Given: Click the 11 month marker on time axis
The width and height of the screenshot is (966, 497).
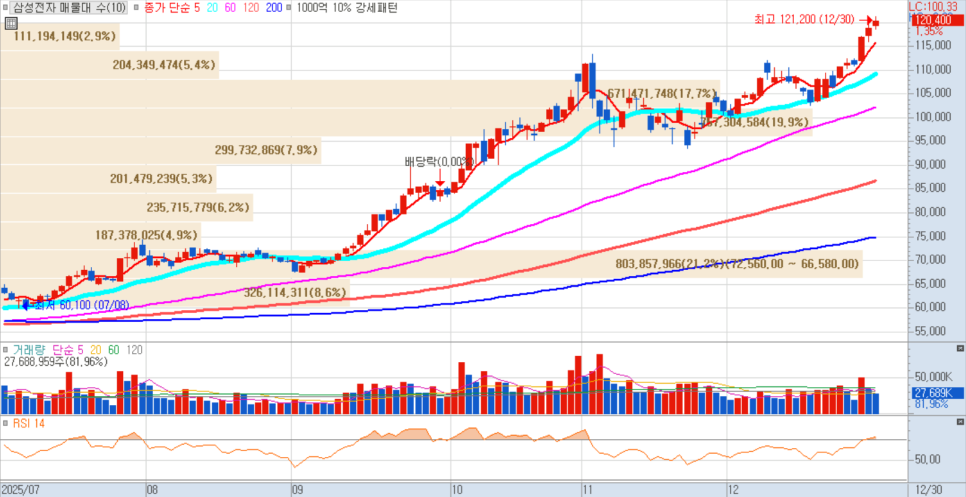Looking at the screenshot, I should tap(587, 490).
